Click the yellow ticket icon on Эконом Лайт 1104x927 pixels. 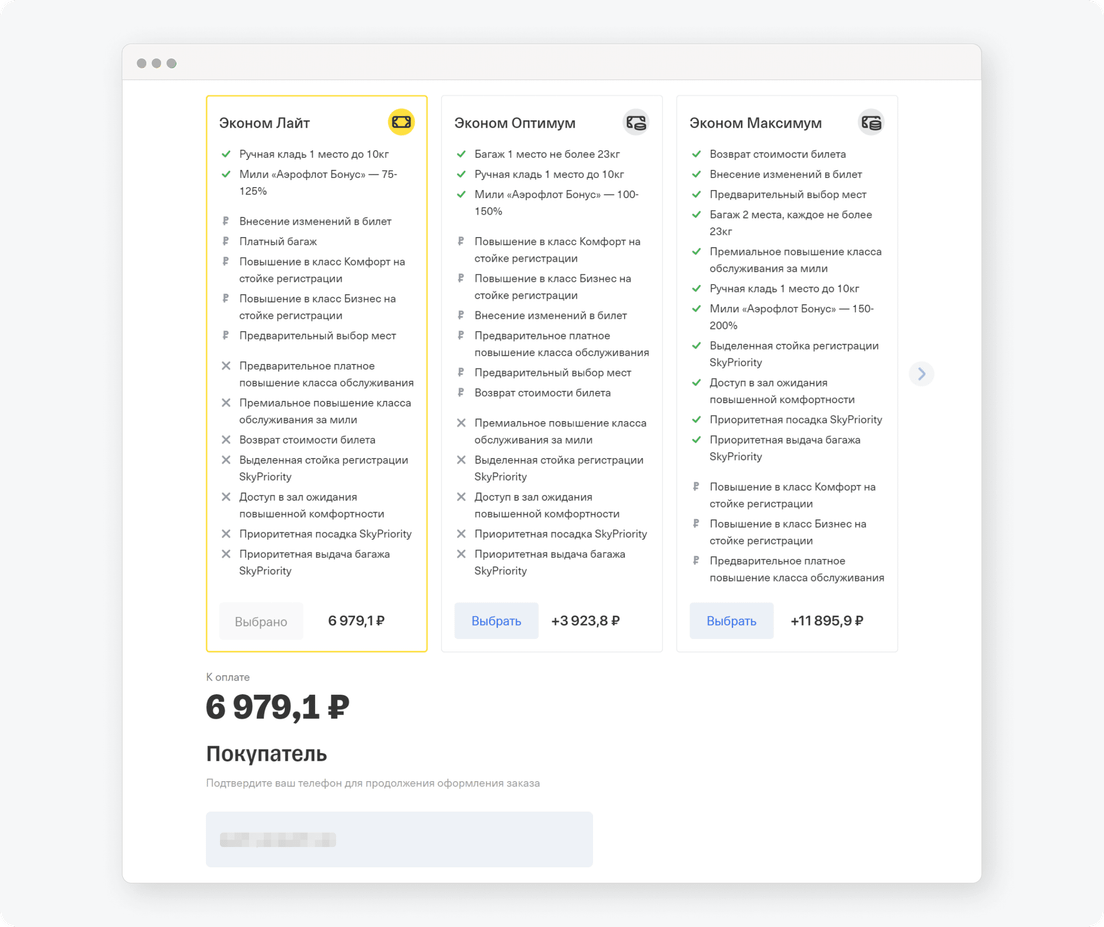tap(401, 122)
